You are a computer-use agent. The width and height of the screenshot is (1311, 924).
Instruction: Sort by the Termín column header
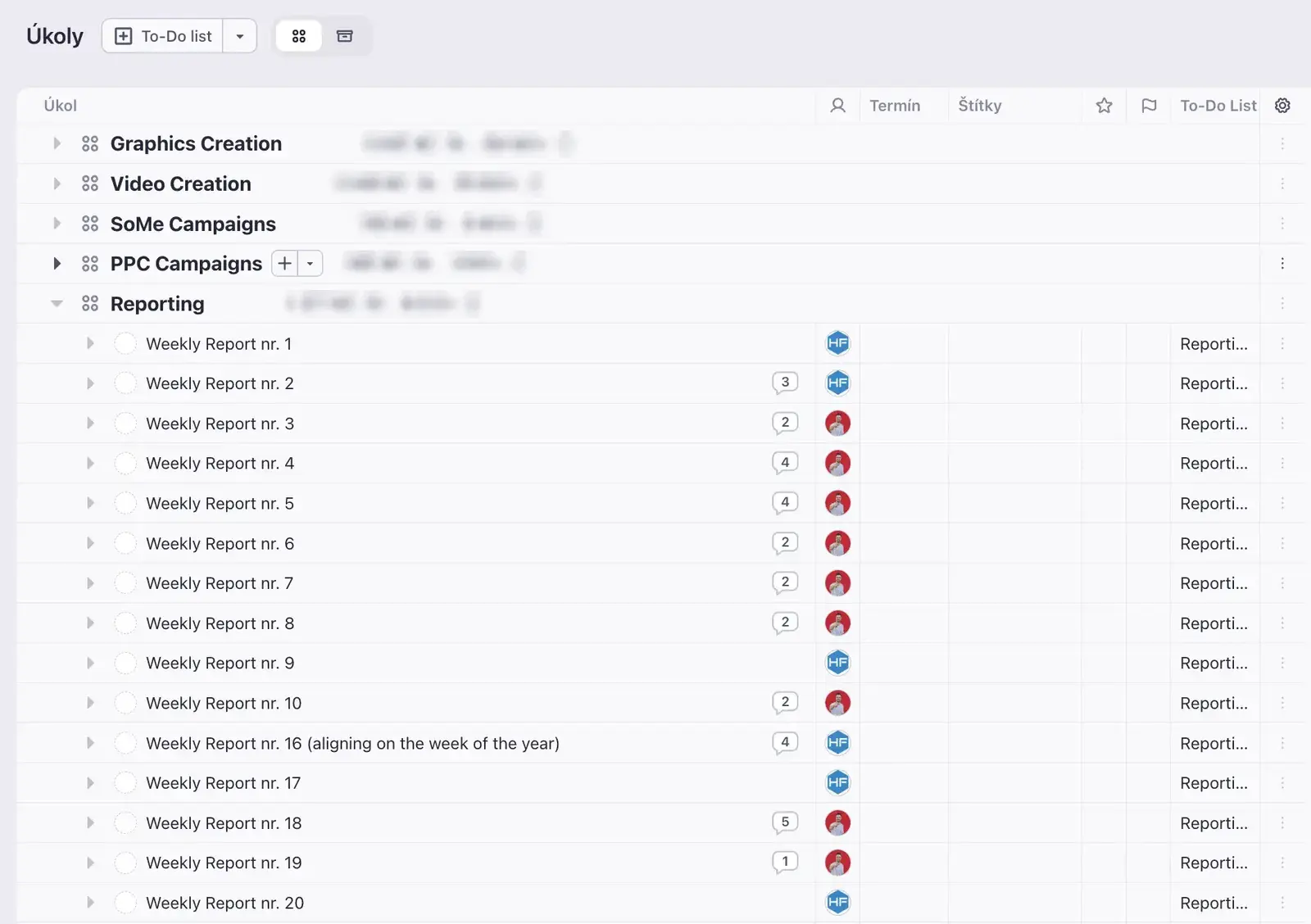(895, 106)
